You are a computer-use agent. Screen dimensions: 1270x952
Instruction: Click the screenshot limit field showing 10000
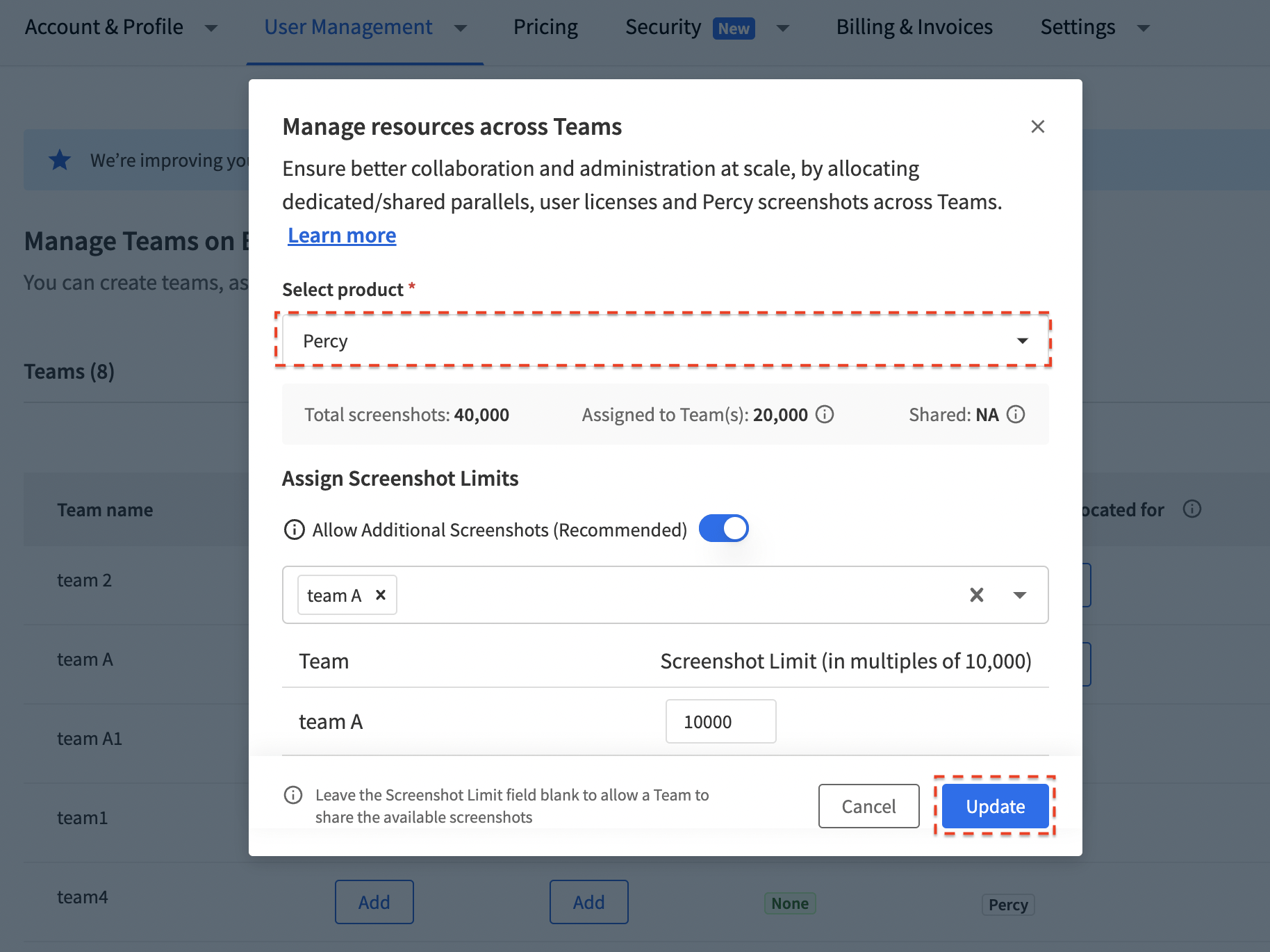(720, 721)
